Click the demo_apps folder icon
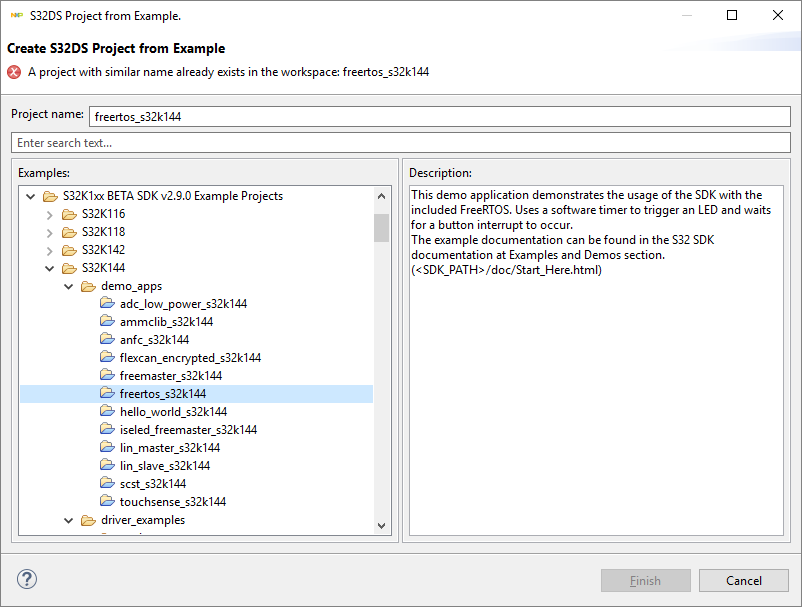 [x=88, y=286]
